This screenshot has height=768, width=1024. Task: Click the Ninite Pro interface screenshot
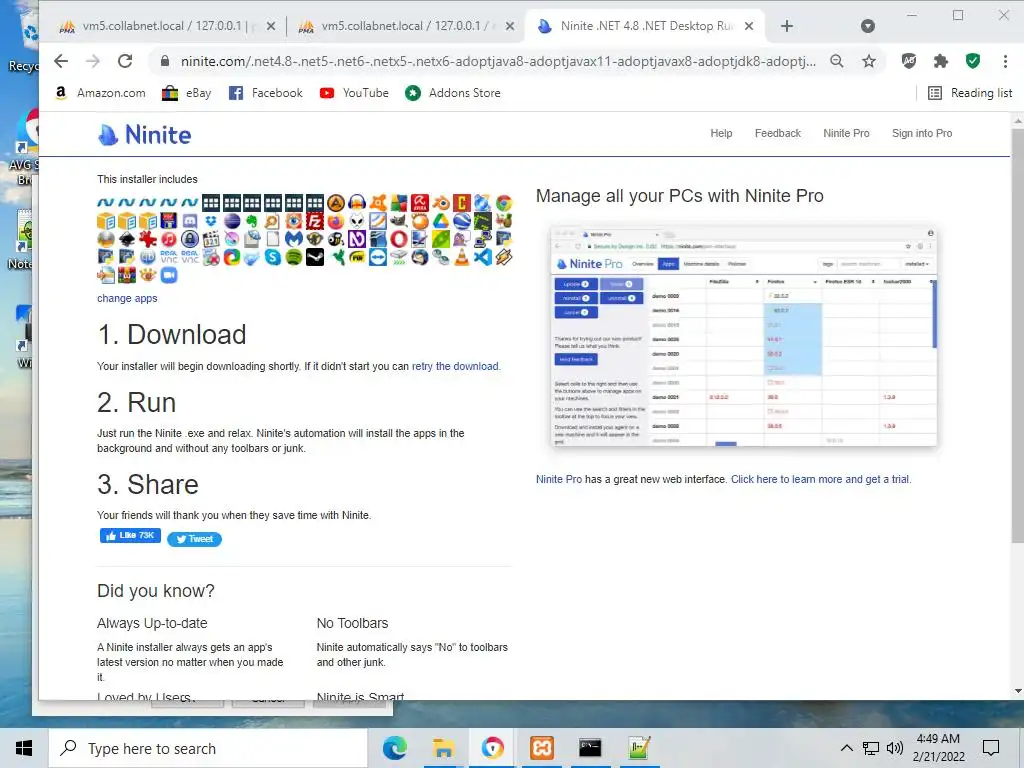coord(744,336)
